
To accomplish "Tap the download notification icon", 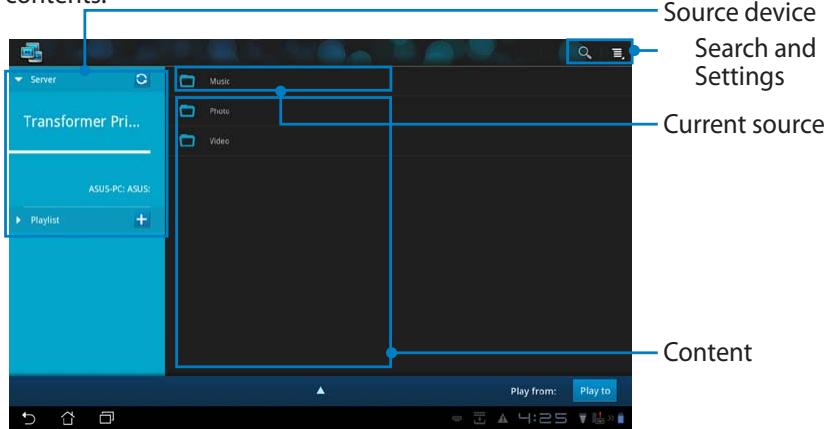I will pyautogui.click(x=479, y=418).
